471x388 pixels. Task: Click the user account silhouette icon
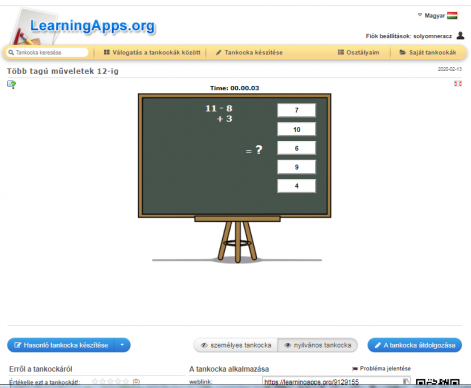click(x=460, y=35)
